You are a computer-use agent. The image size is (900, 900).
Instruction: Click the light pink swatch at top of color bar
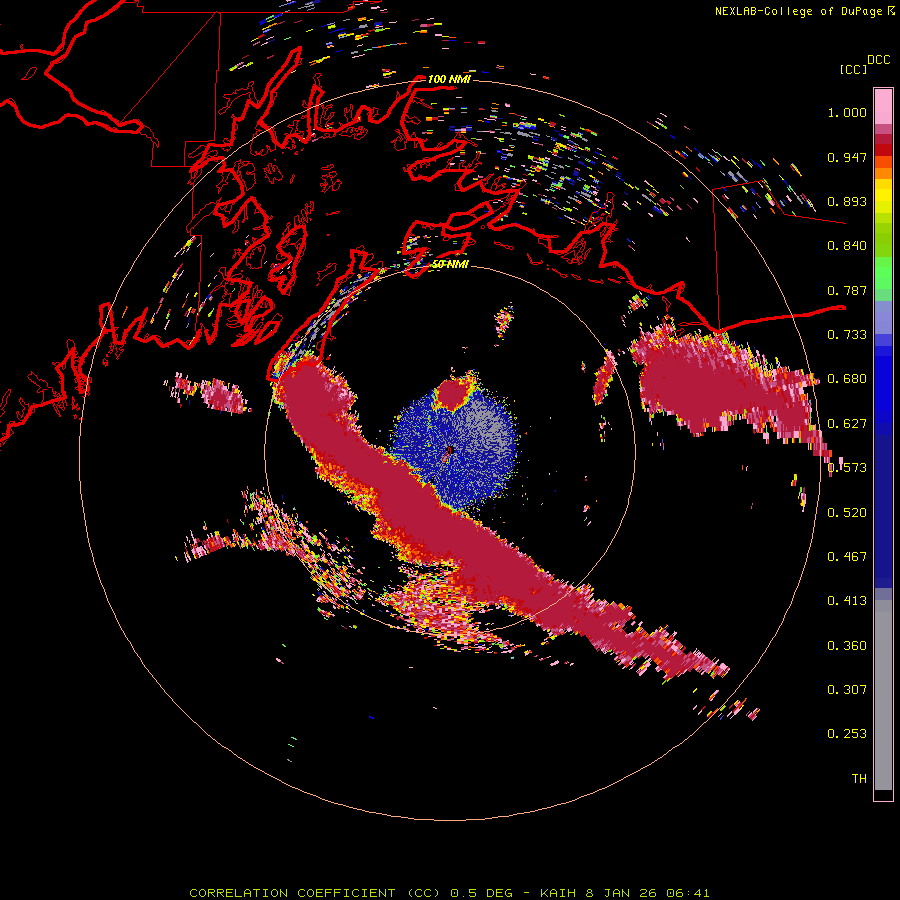(x=883, y=106)
